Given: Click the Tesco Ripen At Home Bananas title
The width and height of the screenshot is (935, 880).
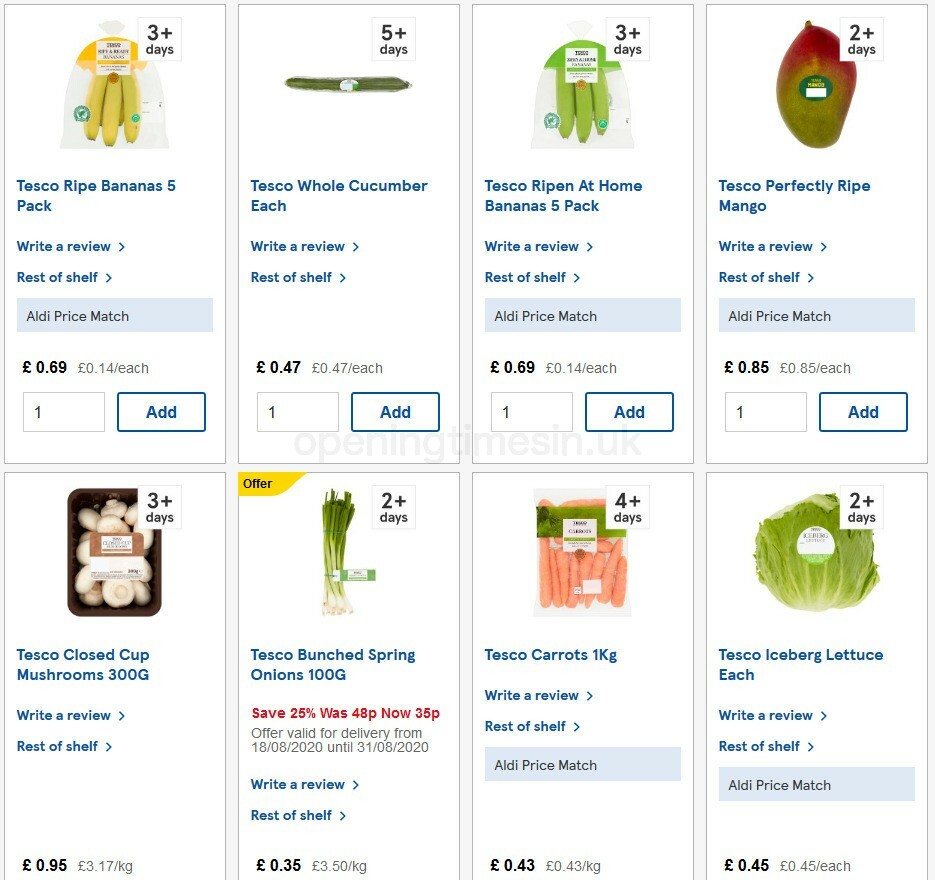Looking at the screenshot, I should pos(563,196).
